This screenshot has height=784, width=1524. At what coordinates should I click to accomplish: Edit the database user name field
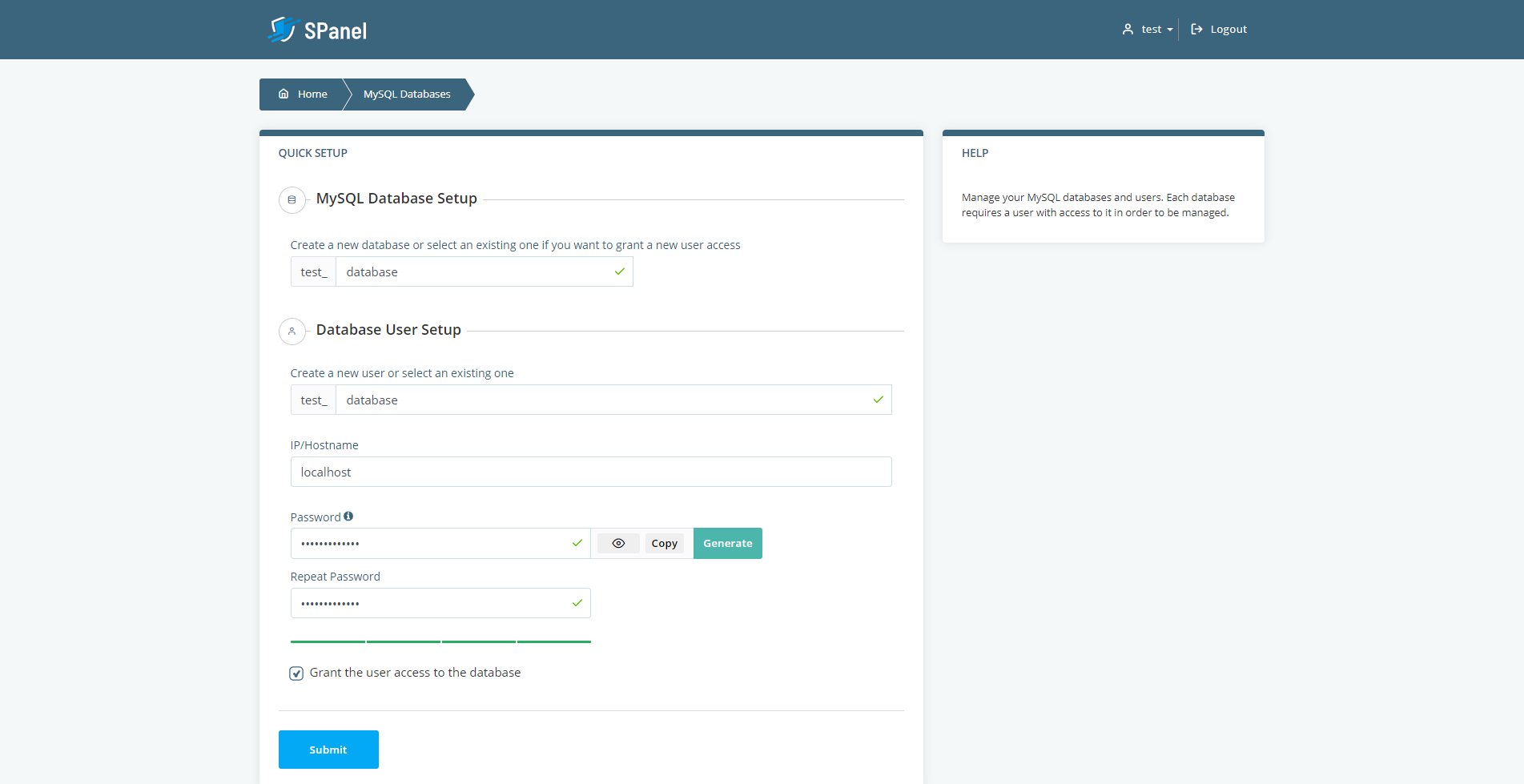613,400
